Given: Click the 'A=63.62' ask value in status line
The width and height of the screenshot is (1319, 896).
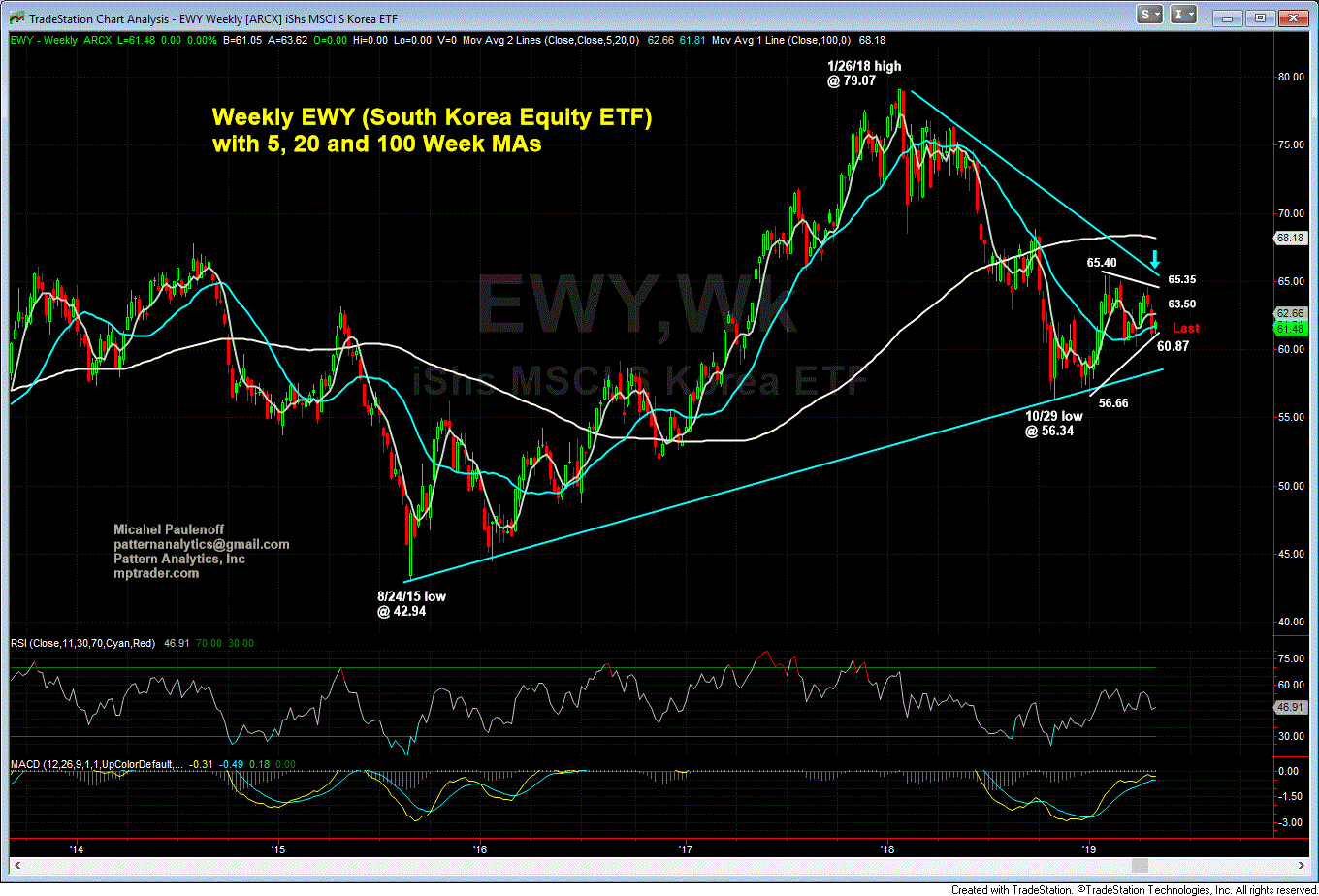Looking at the screenshot, I should pyautogui.click(x=285, y=40).
